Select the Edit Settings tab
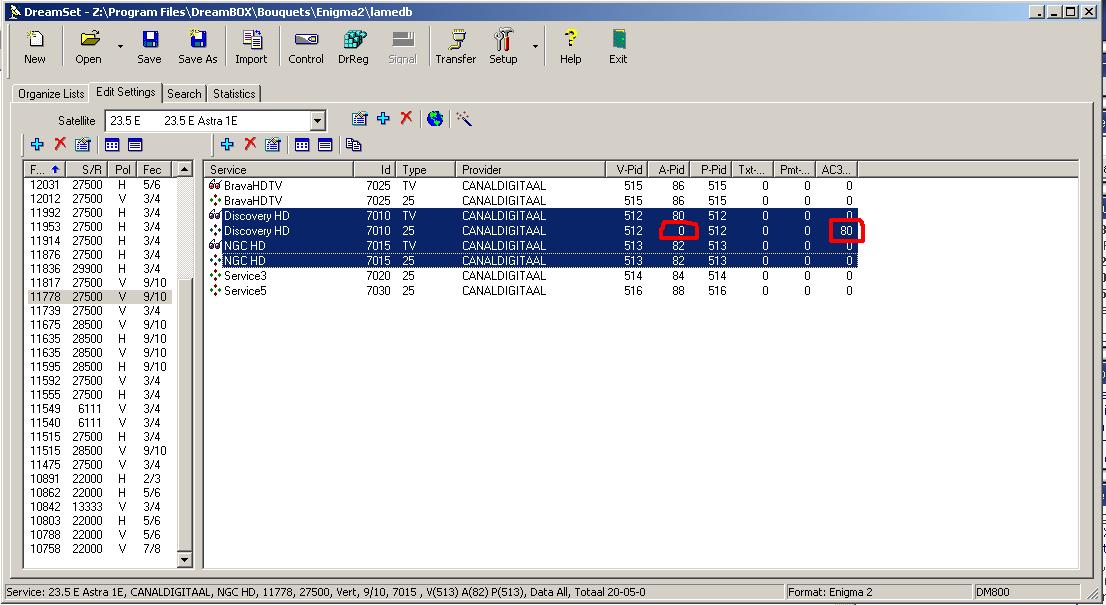The image size is (1106, 605). [x=126, y=92]
